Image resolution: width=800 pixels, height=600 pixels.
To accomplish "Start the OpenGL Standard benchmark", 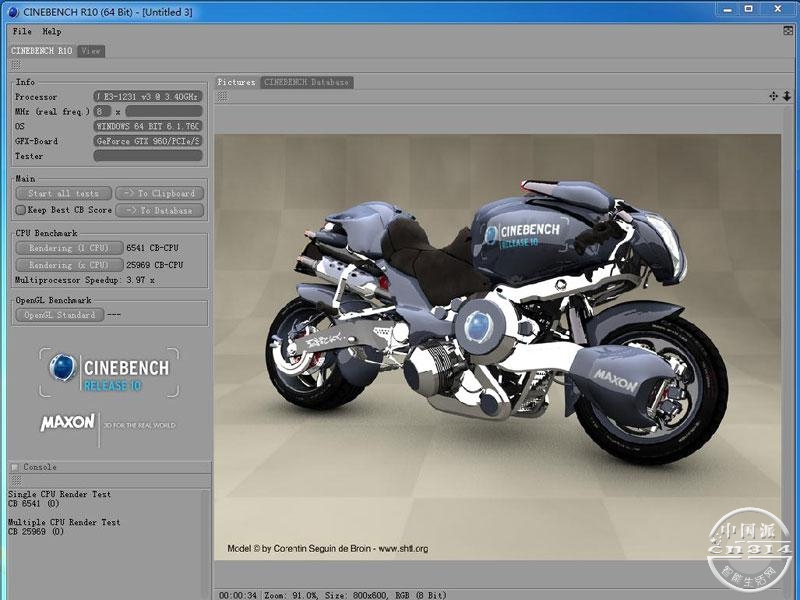I will click(60, 315).
